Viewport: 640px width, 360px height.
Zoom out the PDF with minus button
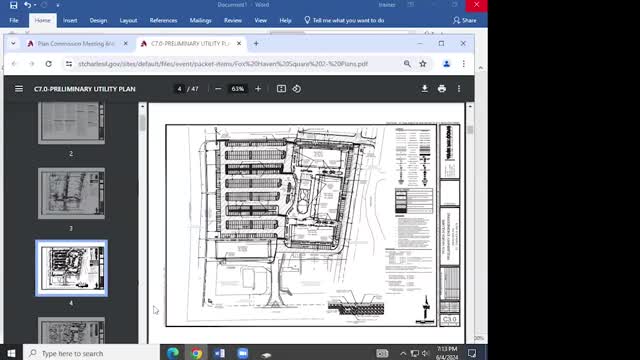coord(218,89)
